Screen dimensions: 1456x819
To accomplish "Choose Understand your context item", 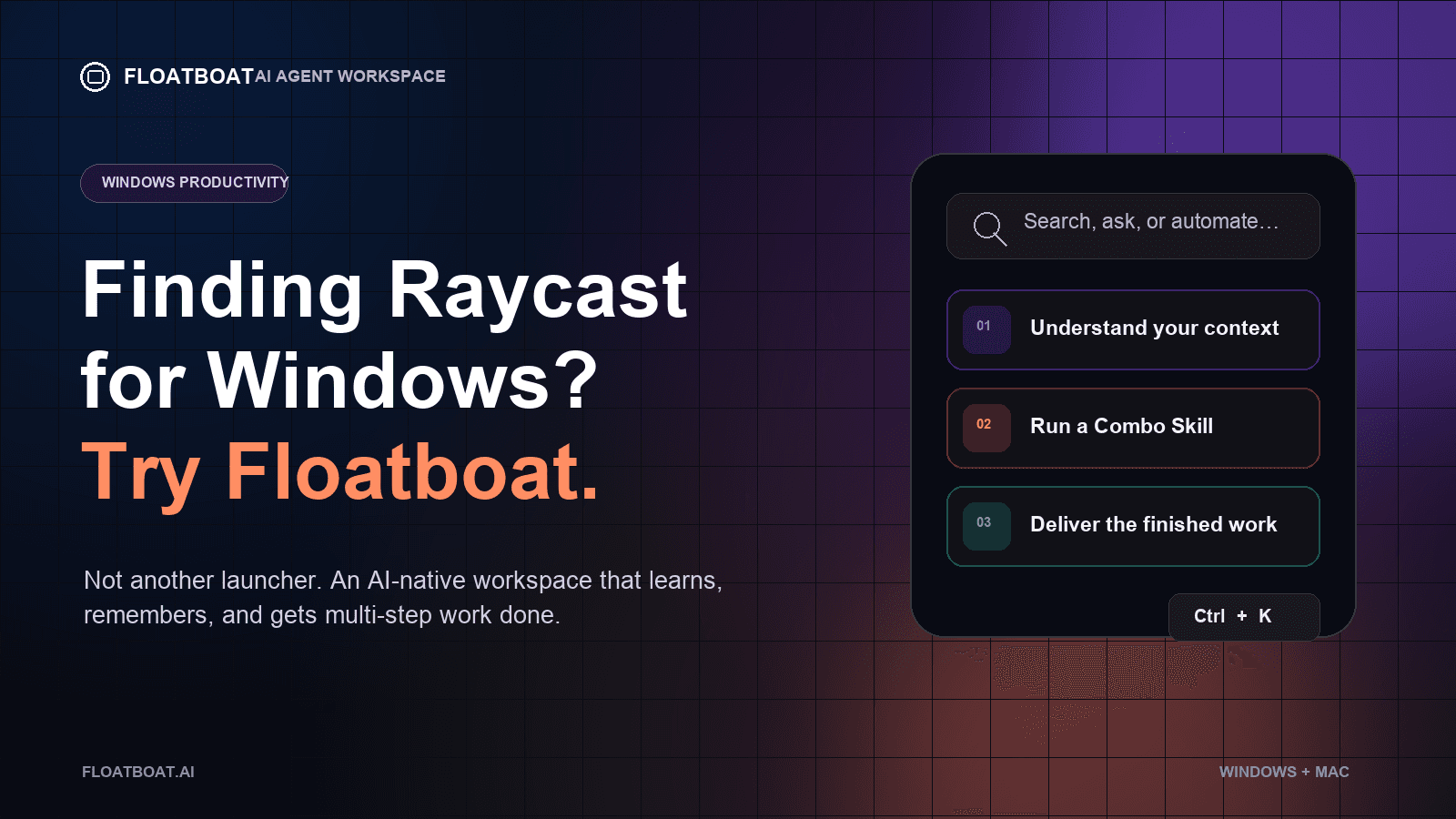I will (x=1133, y=329).
